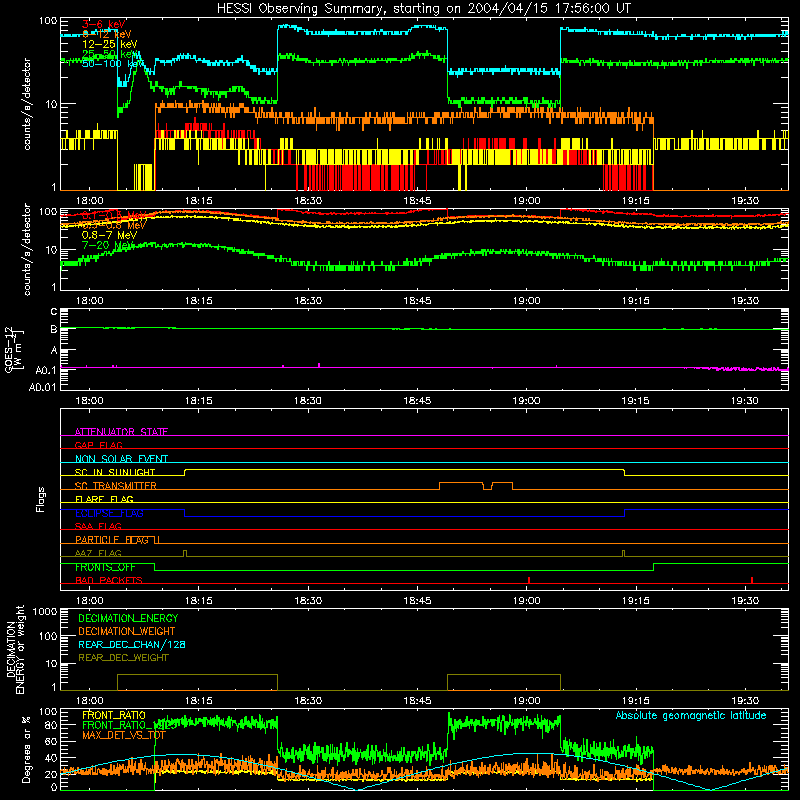
Task: Click the Degrees or % axis title
Action: (26, 749)
